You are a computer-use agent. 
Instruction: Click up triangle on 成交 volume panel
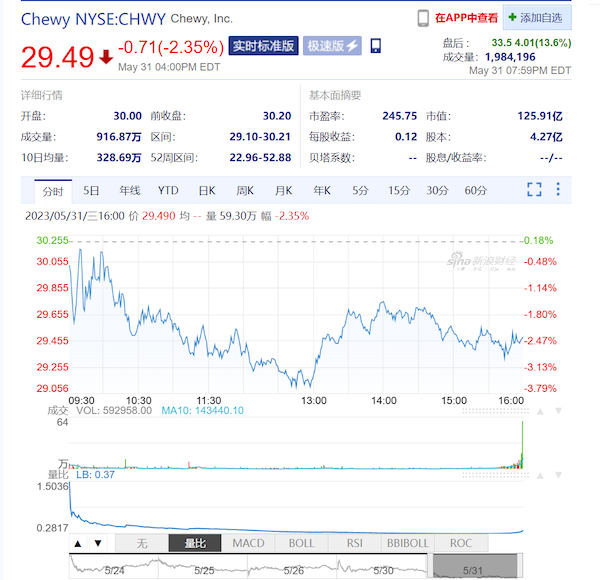pyautogui.click(x=540, y=411)
